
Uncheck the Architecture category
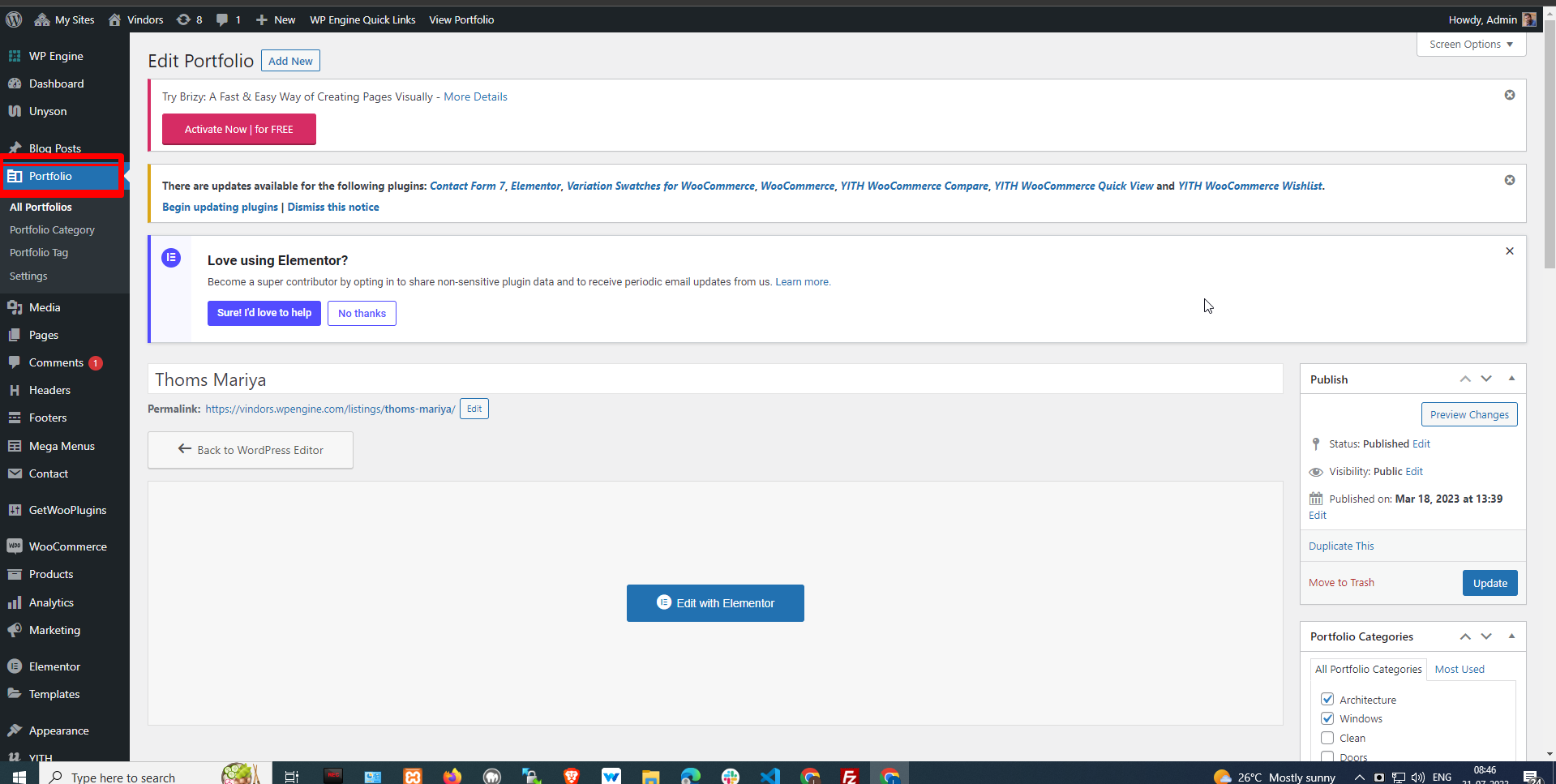coord(1327,699)
